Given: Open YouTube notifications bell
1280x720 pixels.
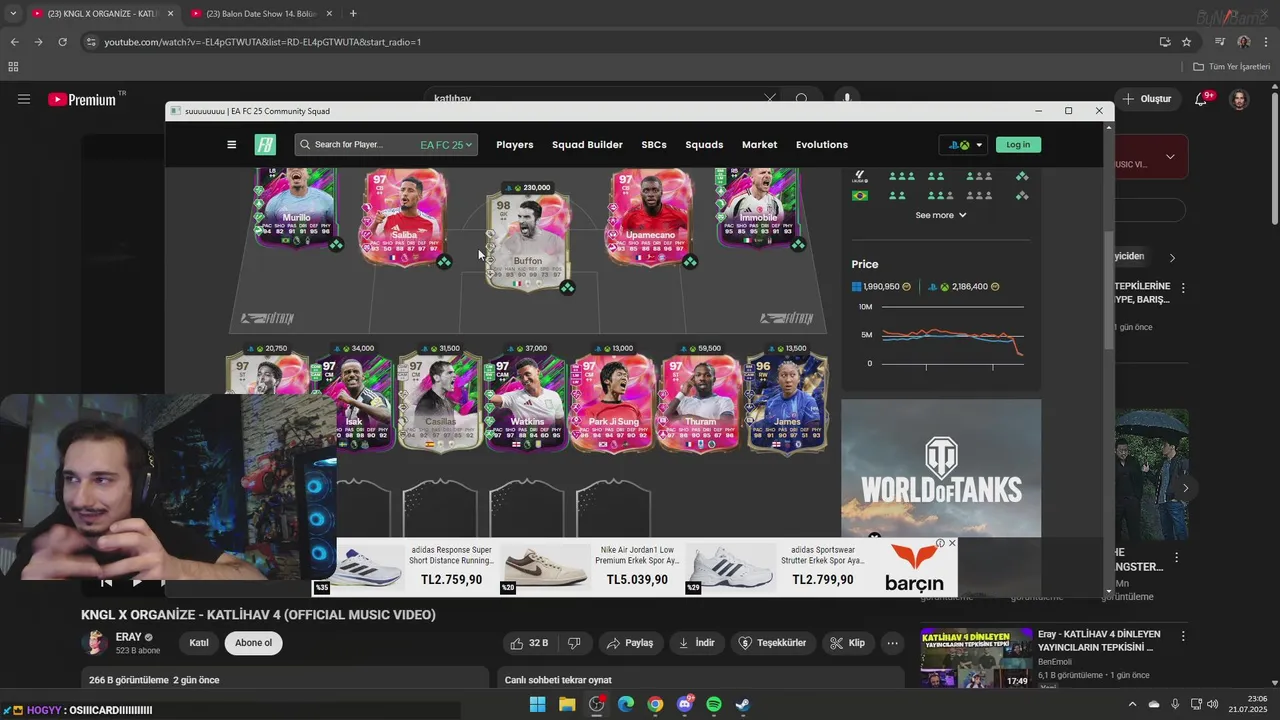Looking at the screenshot, I should click(1202, 99).
